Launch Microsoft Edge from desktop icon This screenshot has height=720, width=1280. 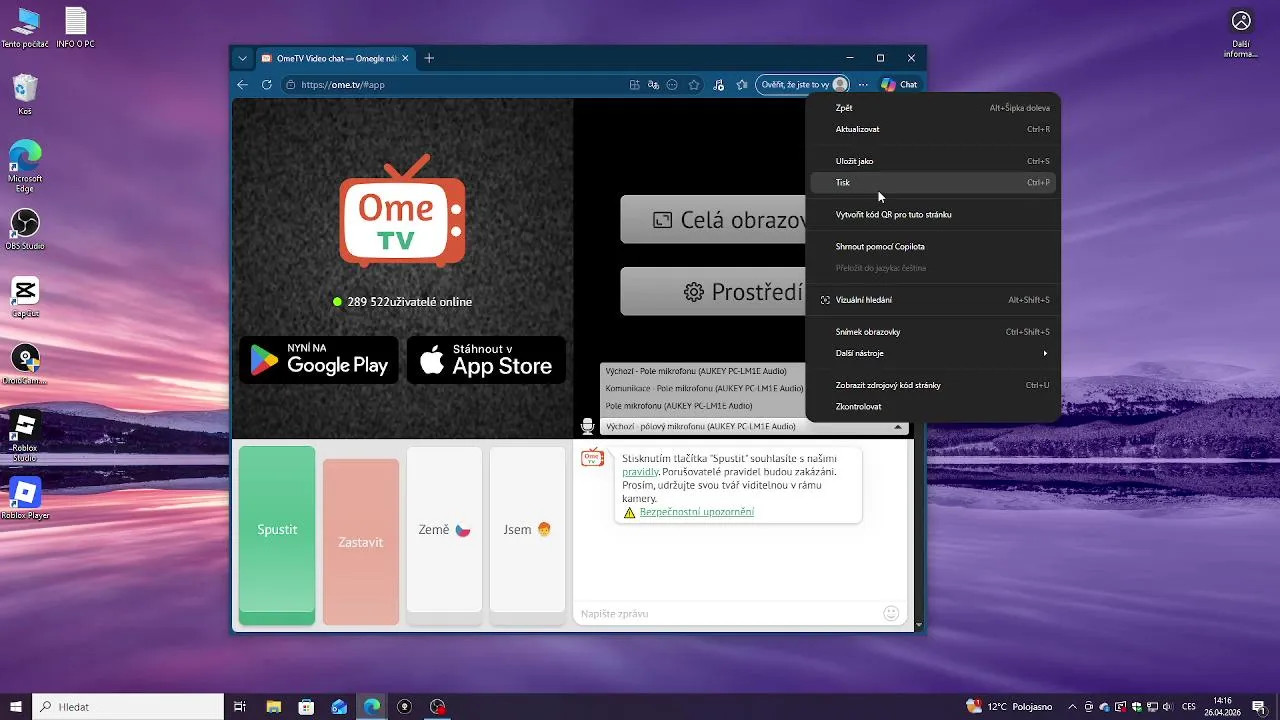pyautogui.click(x=25, y=166)
